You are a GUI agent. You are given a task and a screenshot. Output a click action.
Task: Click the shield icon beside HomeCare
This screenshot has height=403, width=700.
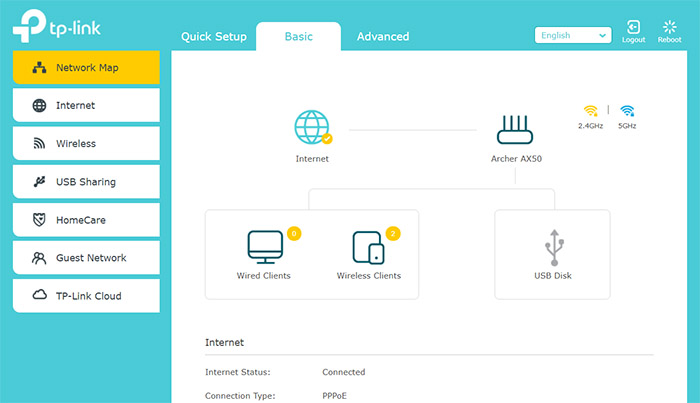click(39, 220)
